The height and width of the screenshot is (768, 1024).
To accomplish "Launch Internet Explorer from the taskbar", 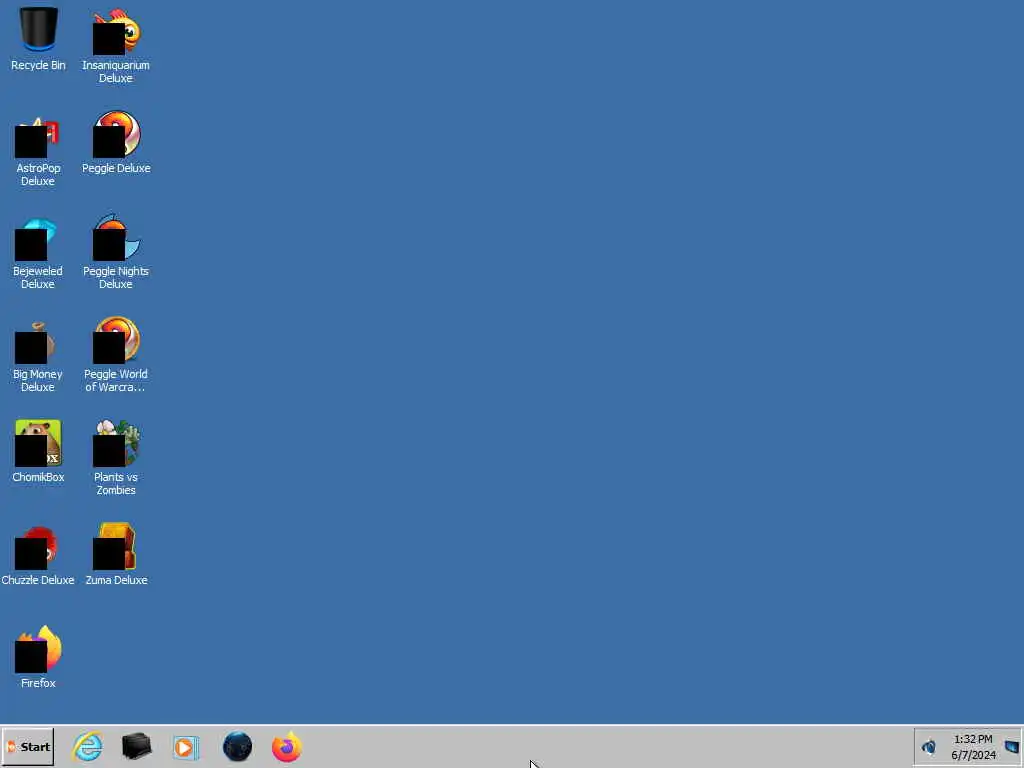I will [x=88, y=746].
